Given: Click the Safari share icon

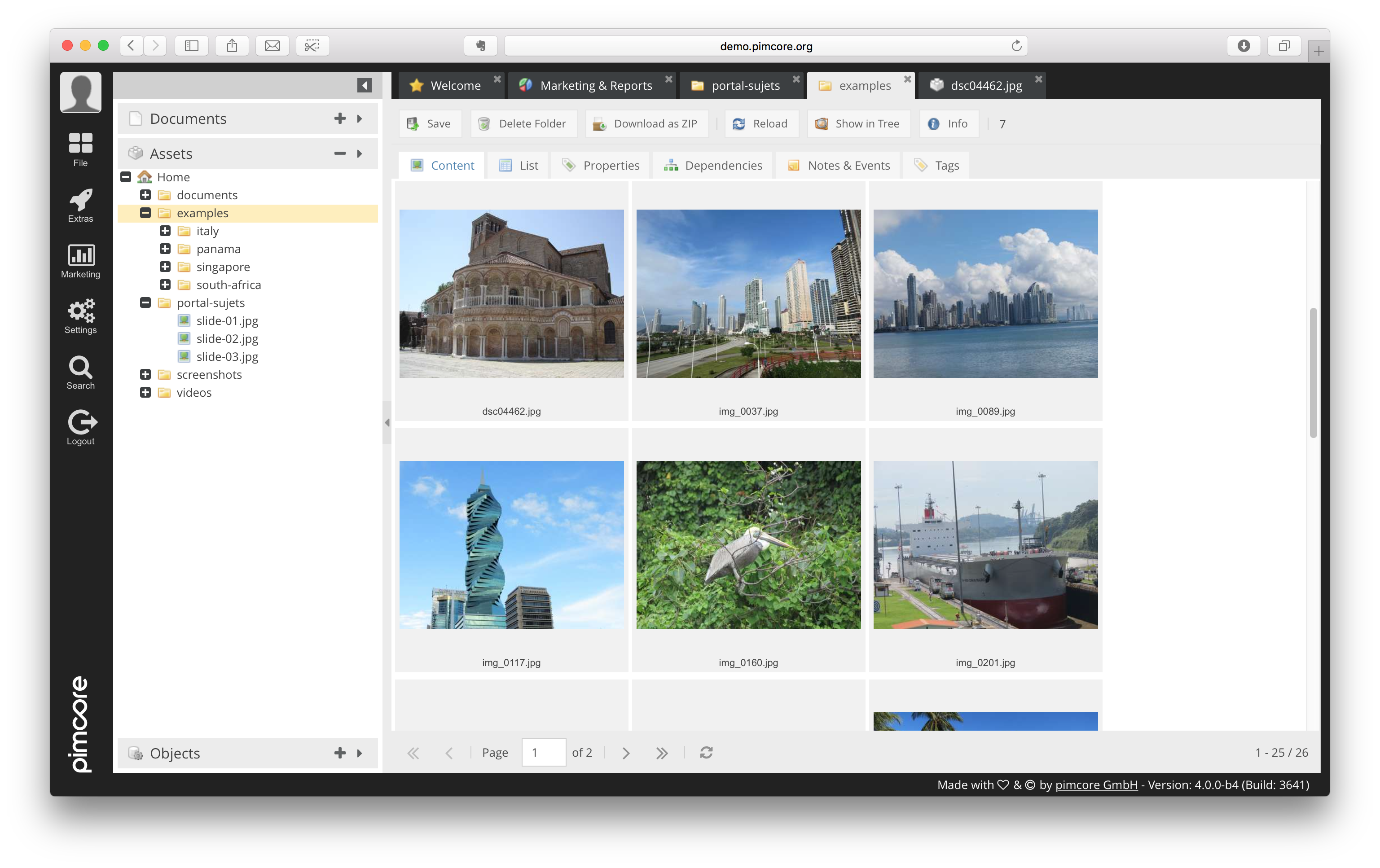Looking at the screenshot, I should pos(232,45).
